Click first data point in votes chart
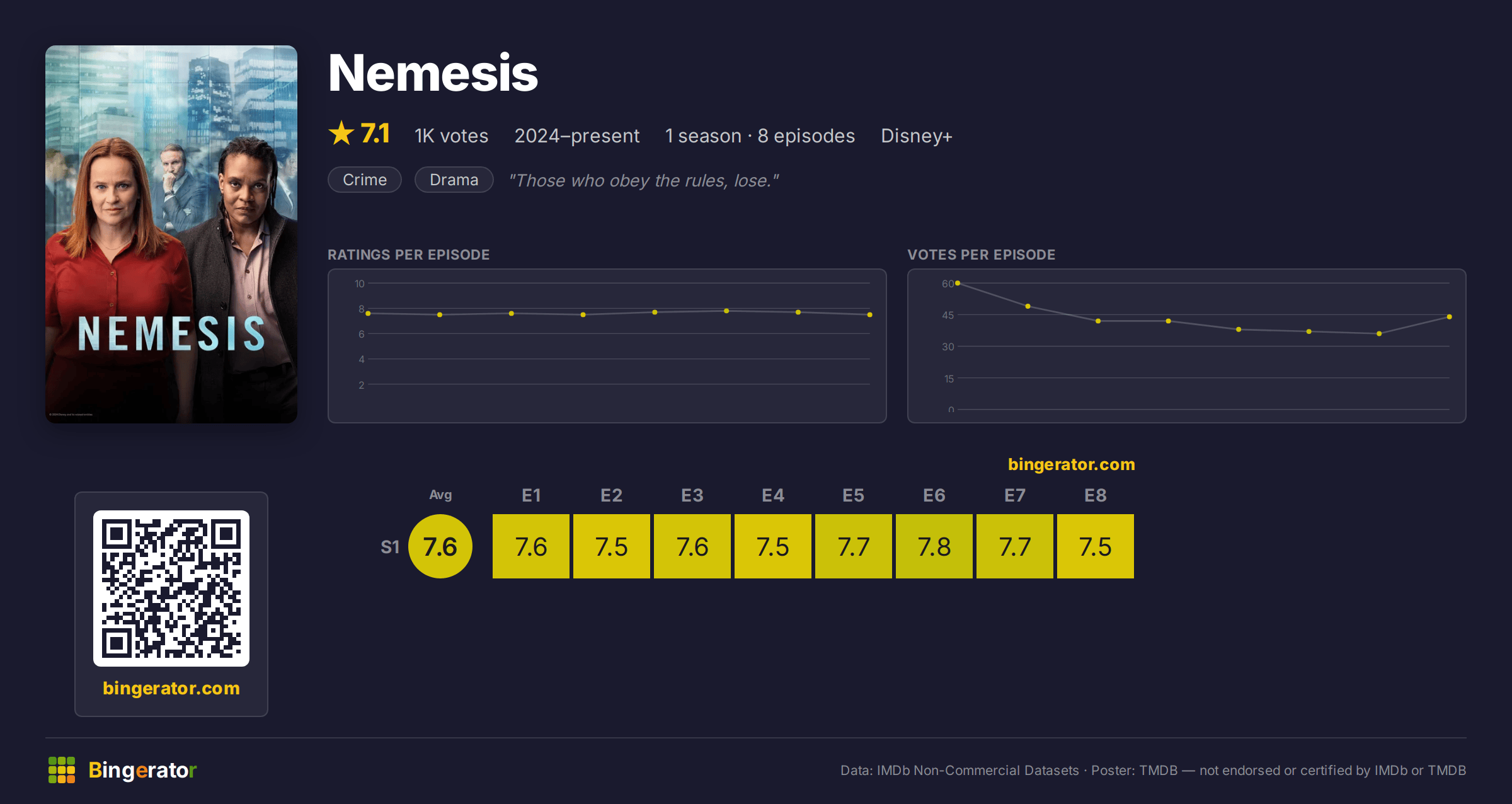1512x804 pixels. (958, 284)
